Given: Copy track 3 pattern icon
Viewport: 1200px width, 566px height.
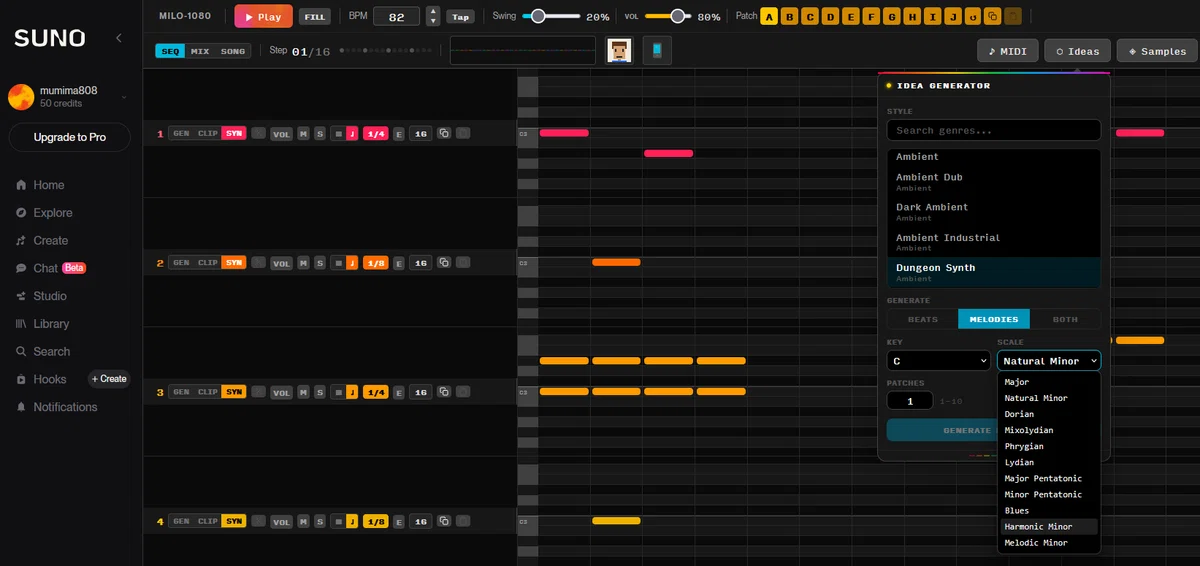Looking at the screenshot, I should tap(444, 392).
